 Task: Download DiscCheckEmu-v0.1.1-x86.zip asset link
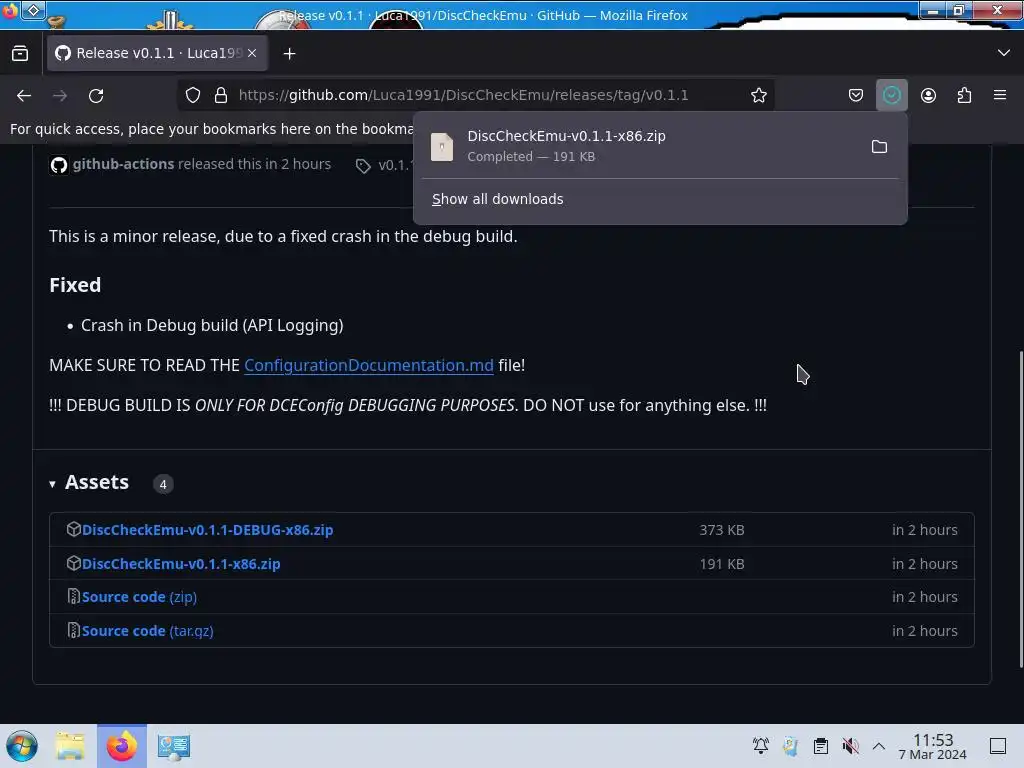tap(181, 564)
